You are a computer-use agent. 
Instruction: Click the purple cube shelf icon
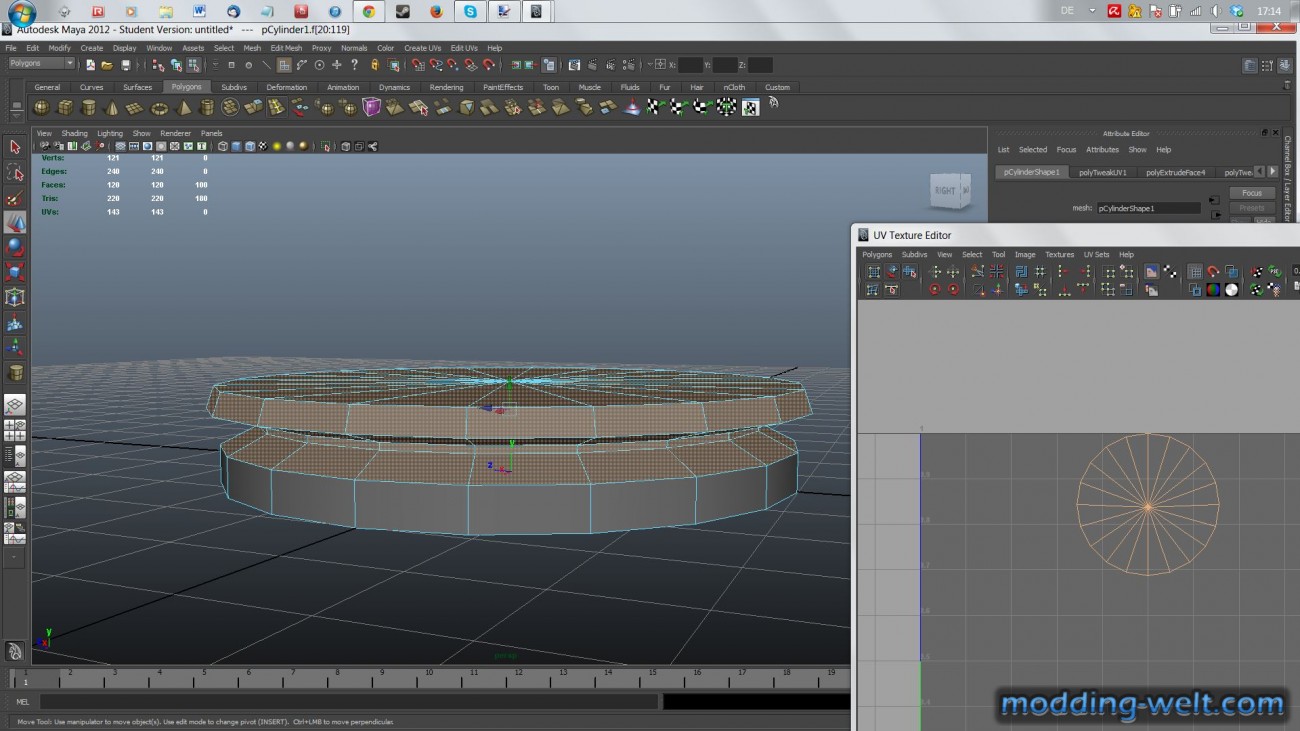pos(372,107)
